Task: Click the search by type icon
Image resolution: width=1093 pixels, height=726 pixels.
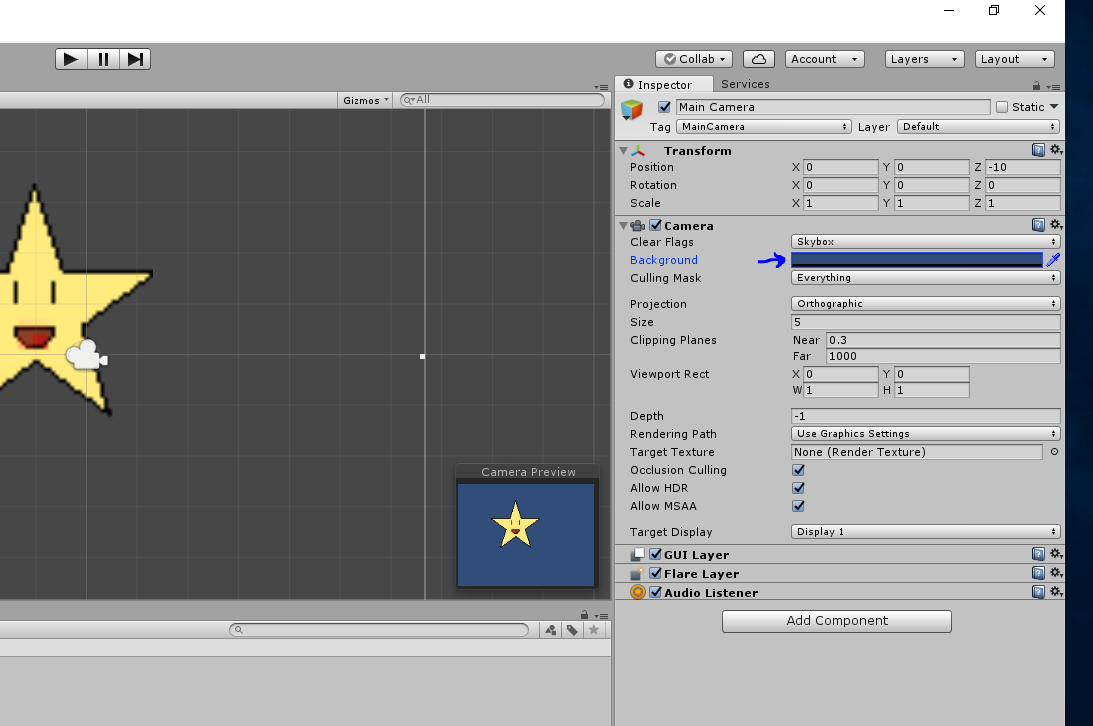Action: 551,630
